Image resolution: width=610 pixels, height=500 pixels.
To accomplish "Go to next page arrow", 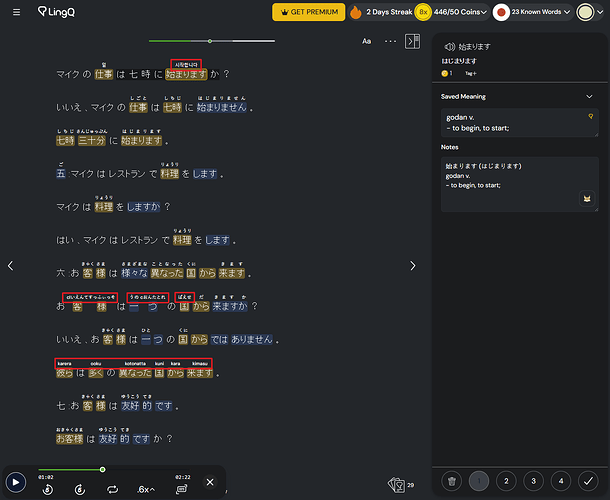I will 413,266.
